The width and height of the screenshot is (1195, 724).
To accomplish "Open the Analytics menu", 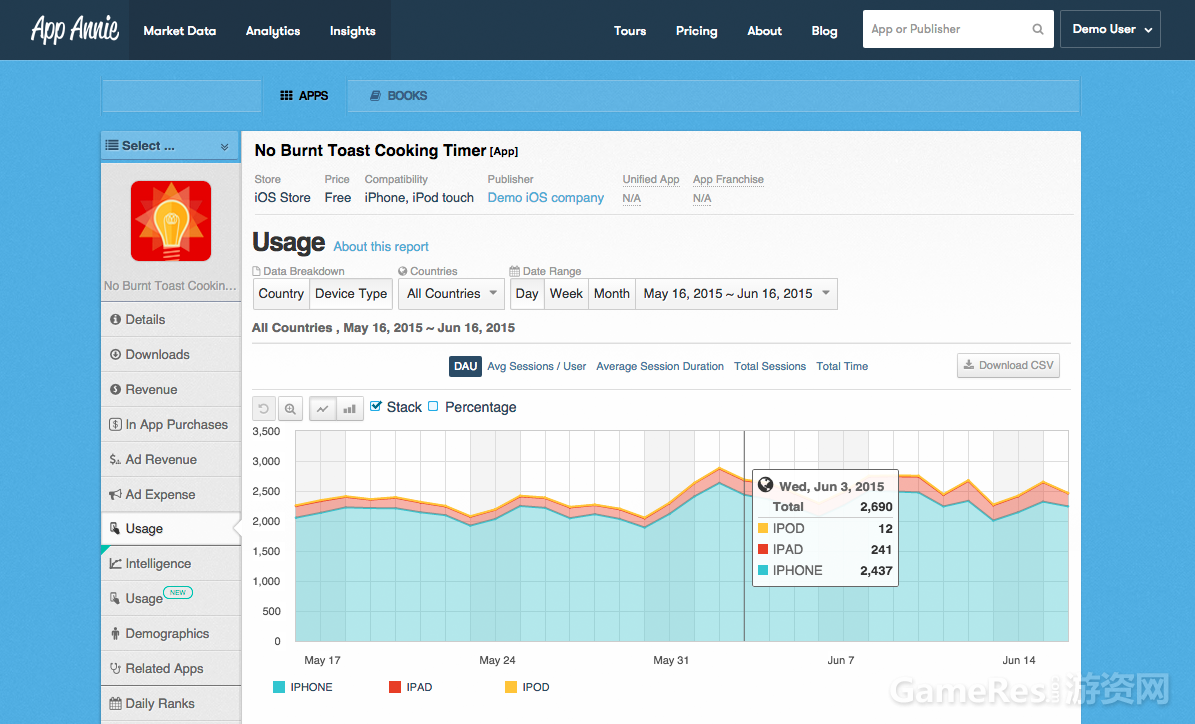I will [273, 30].
